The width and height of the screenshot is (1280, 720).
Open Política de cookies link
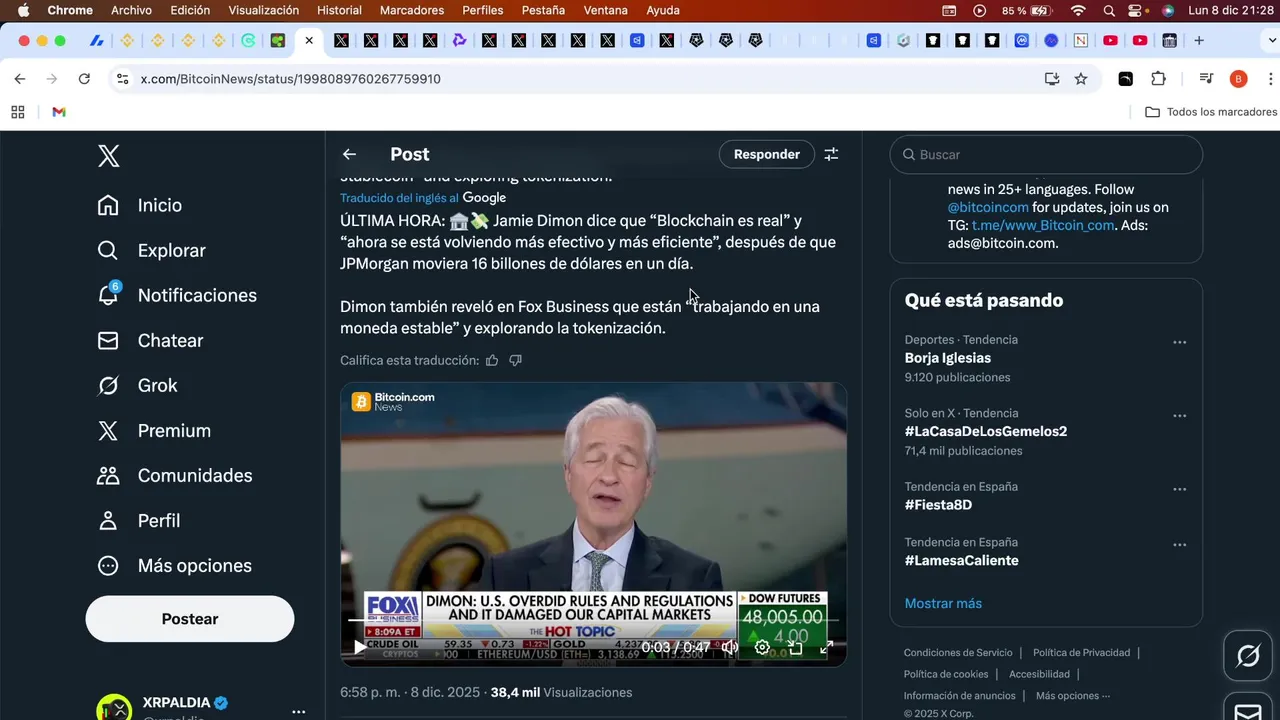pyautogui.click(x=946, y=674)
